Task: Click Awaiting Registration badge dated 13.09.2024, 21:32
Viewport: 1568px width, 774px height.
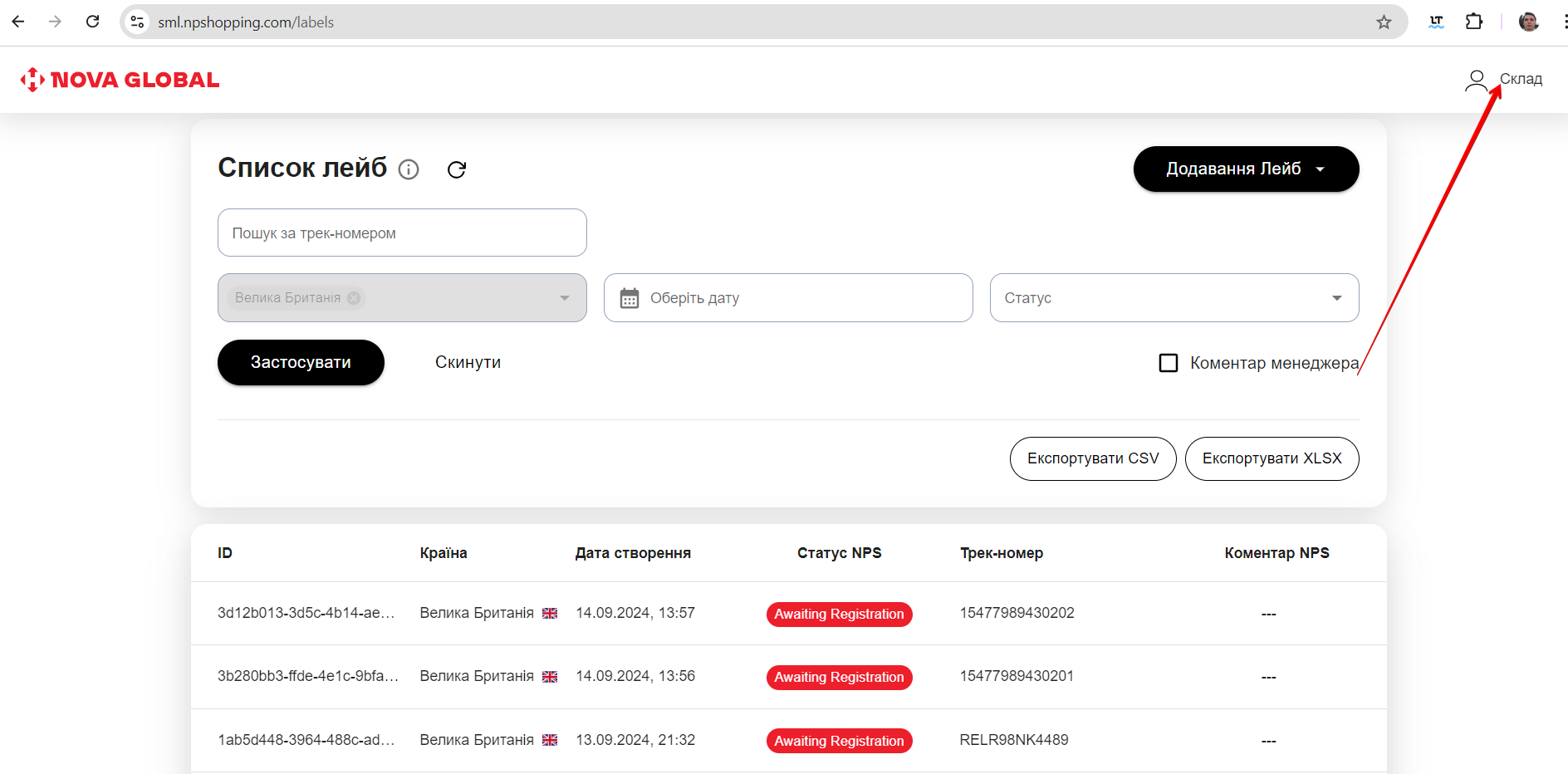Action: pyautogui.click(x=839, y=741)
